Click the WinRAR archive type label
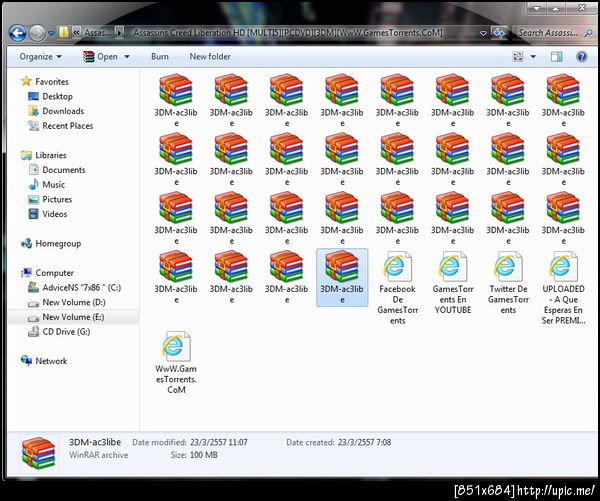 (x=99, y=455)
